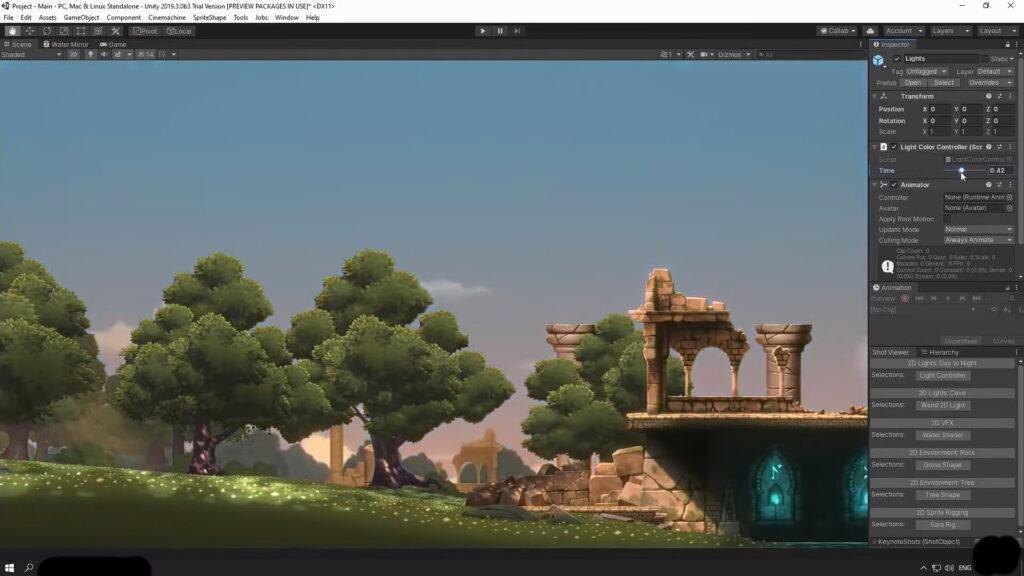1024x576 pixels.
Task: Click the Water Shader selection button
Action: (942, 435)
